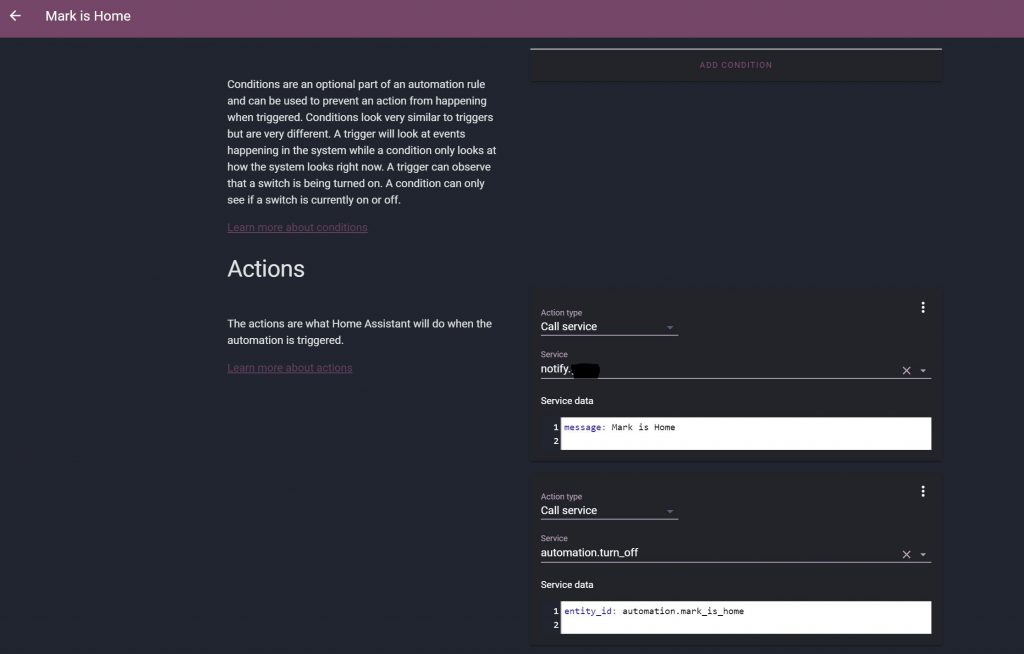Image resolution: width=1024 pixels, height=654 pixels.
Task: Clear the notify service field
Action: (x=906, y=370)
